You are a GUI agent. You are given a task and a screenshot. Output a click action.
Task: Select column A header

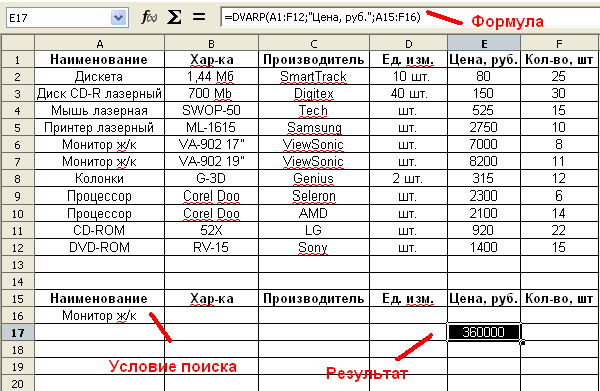click(x=99, y=43)
